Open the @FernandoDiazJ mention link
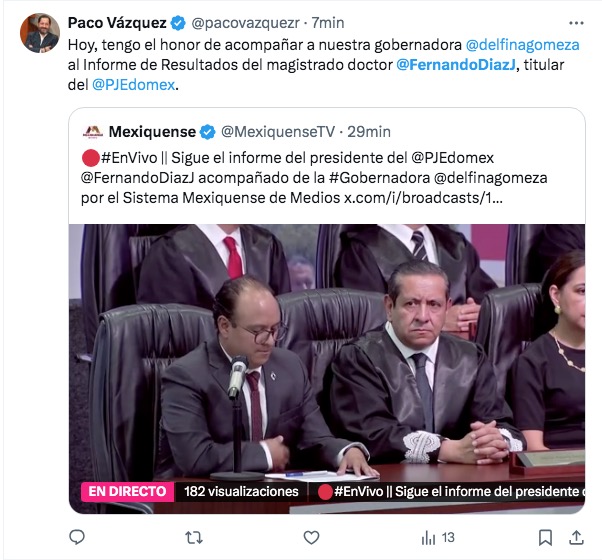The width and height of the screenshot is (602, 560). (456, 65)
